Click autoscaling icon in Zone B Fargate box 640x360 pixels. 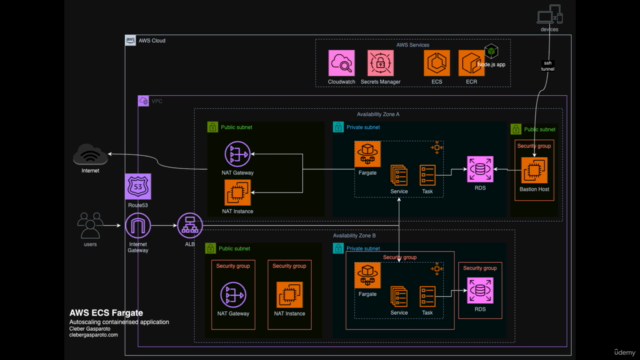437,269
